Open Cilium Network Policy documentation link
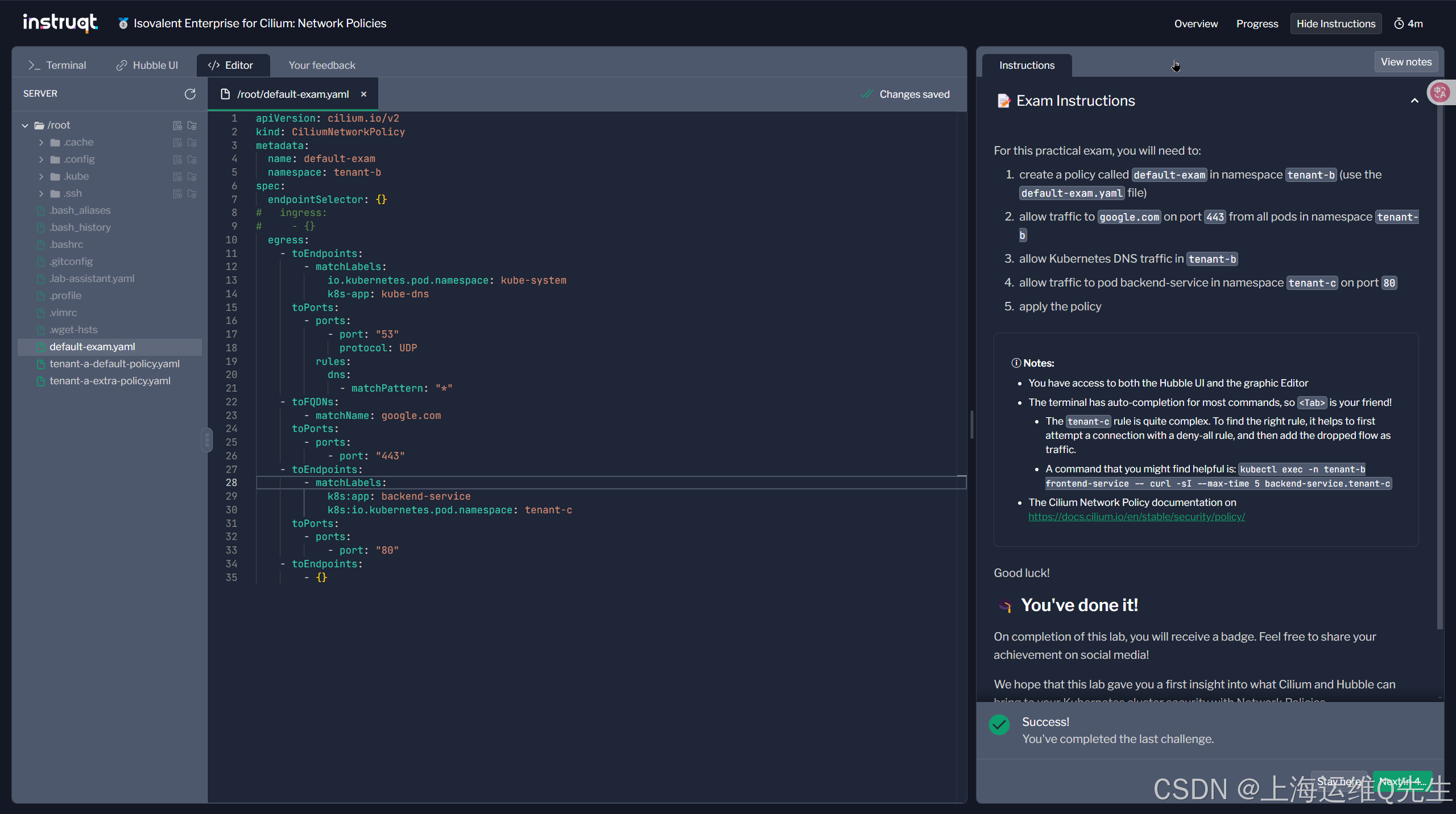 (x=1136, y=517)
